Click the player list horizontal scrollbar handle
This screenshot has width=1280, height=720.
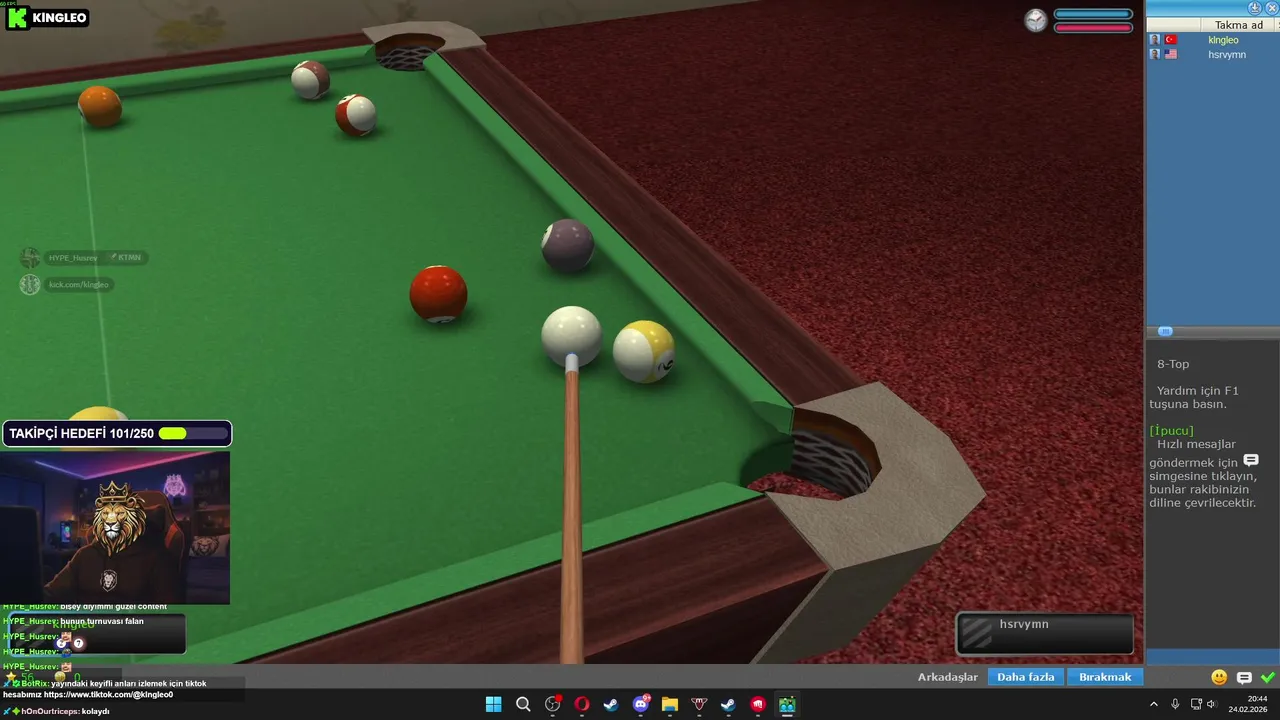[1165, 331]
